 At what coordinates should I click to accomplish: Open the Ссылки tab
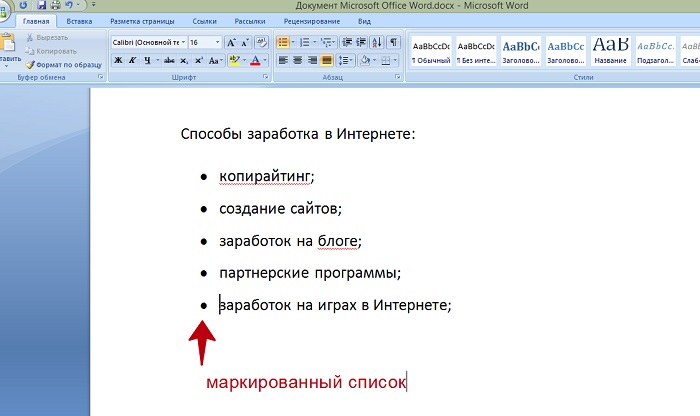[x=204, y=21]
